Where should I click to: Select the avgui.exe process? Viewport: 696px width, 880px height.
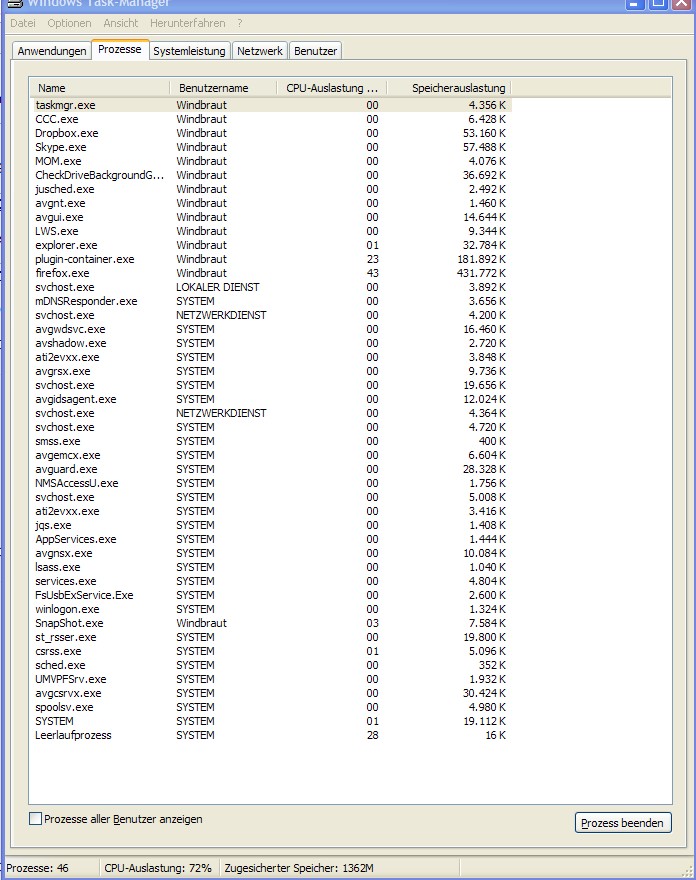(x=271, y=217)
